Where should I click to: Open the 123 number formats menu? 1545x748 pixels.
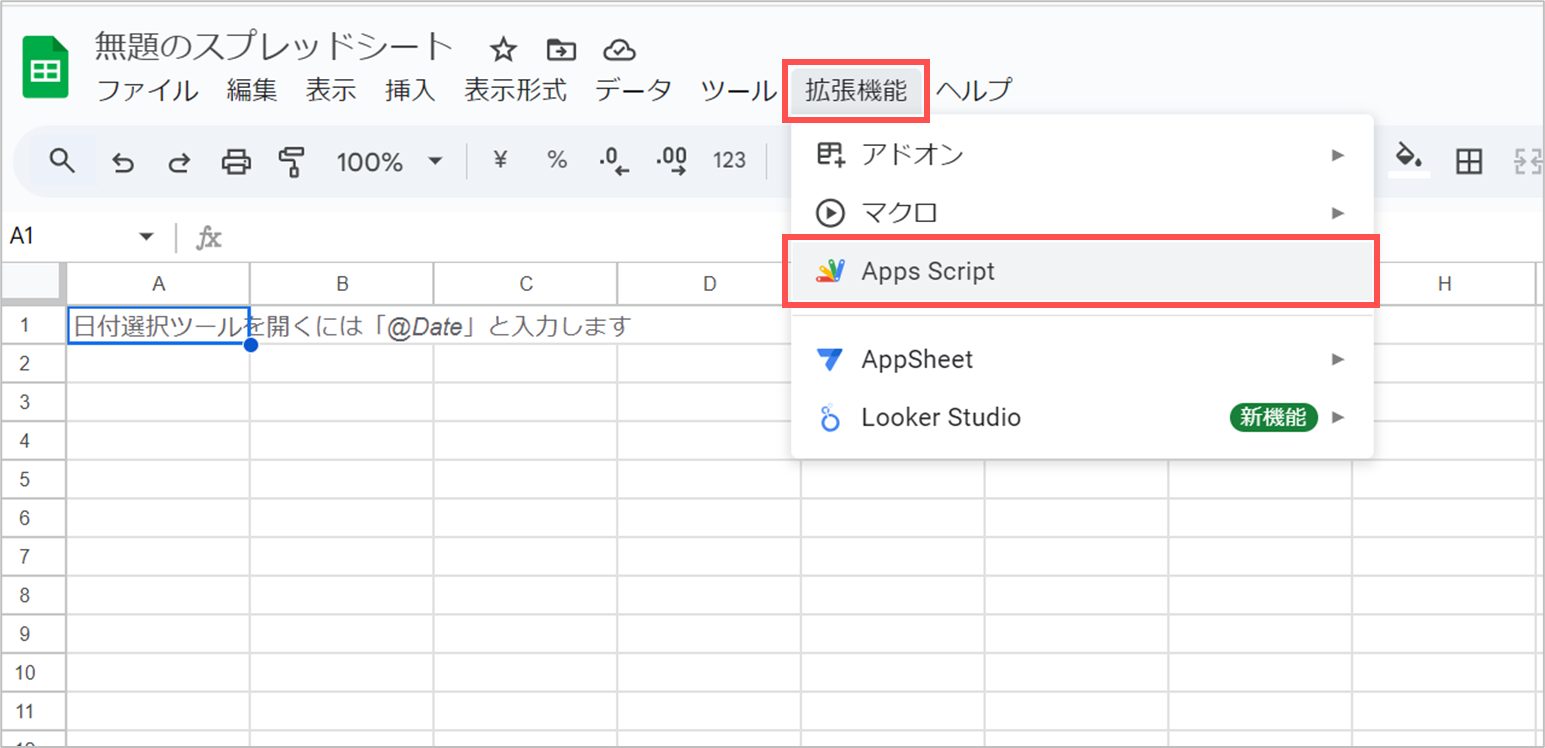(729, 160)
